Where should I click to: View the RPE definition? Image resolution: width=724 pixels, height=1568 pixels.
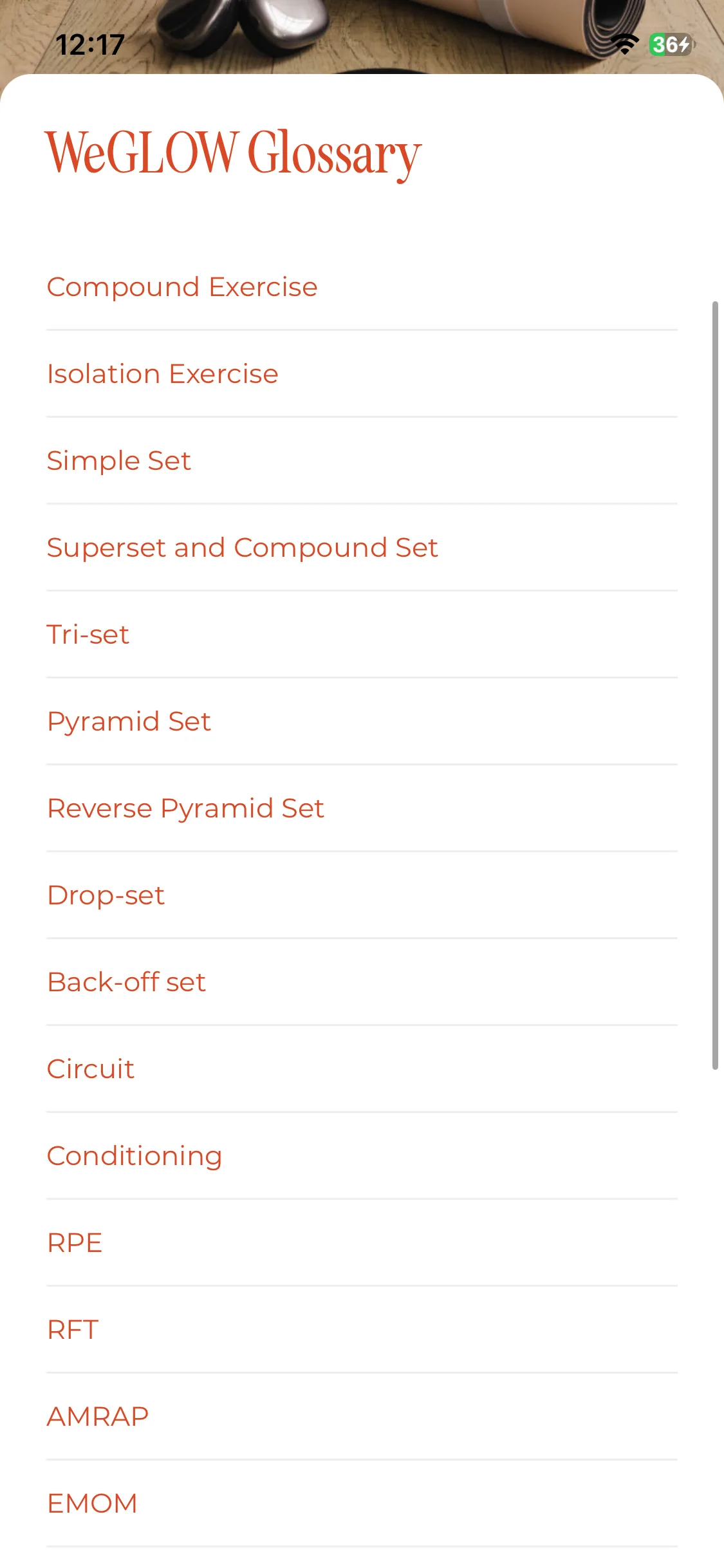pyautogui.click(x=75, y=1243)
